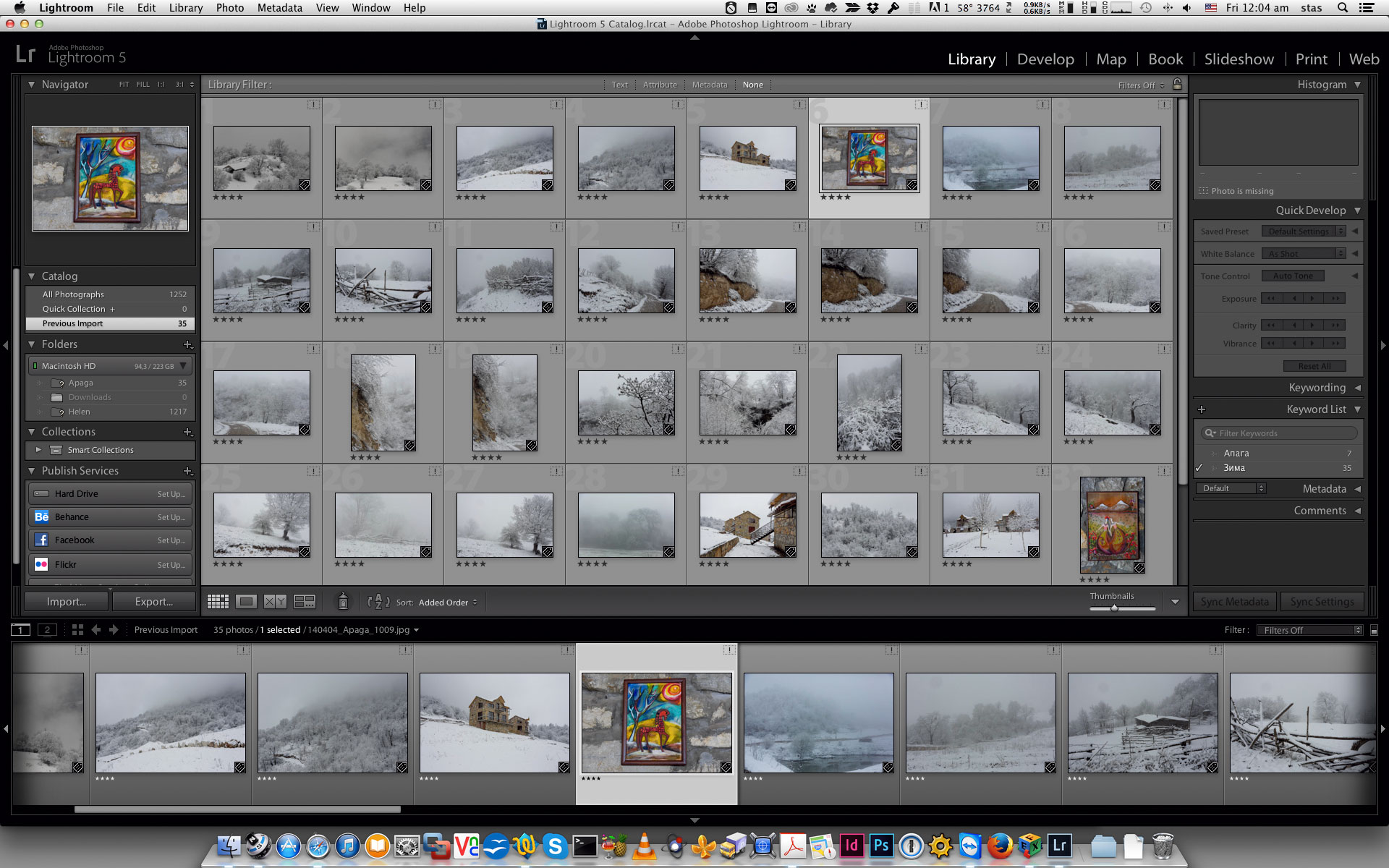Click the Import button
Image resolution: width=1389 pixels, height=868 pixels.
tap(67, 602)
